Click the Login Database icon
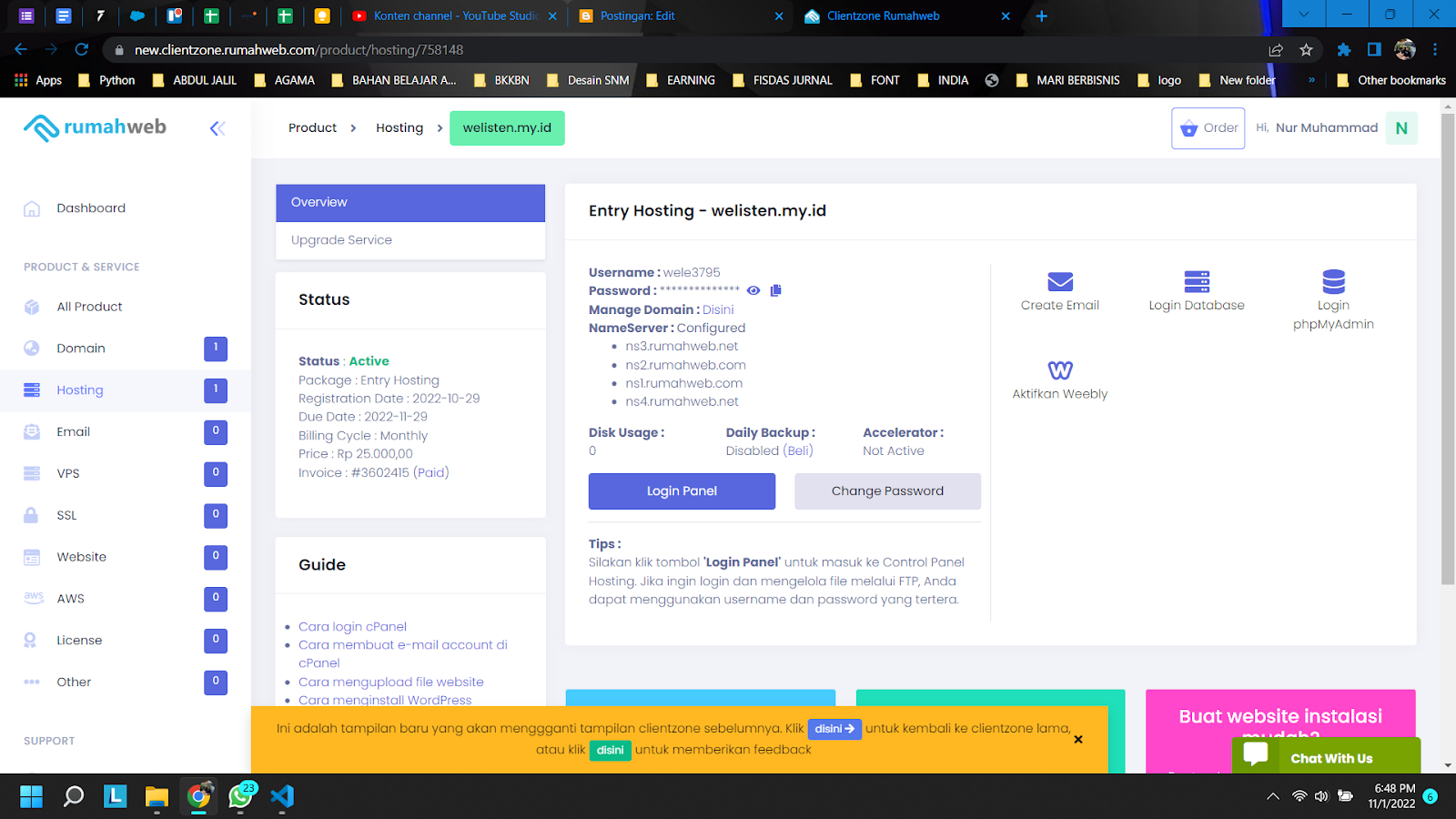Viewport: 1456px width, 819px height. click(1197, 282)
